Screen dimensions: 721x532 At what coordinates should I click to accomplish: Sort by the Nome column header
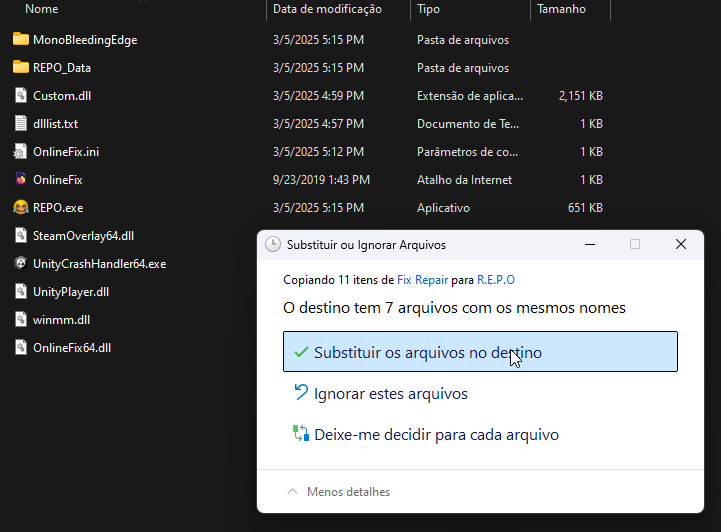click(x=41, y=9)
